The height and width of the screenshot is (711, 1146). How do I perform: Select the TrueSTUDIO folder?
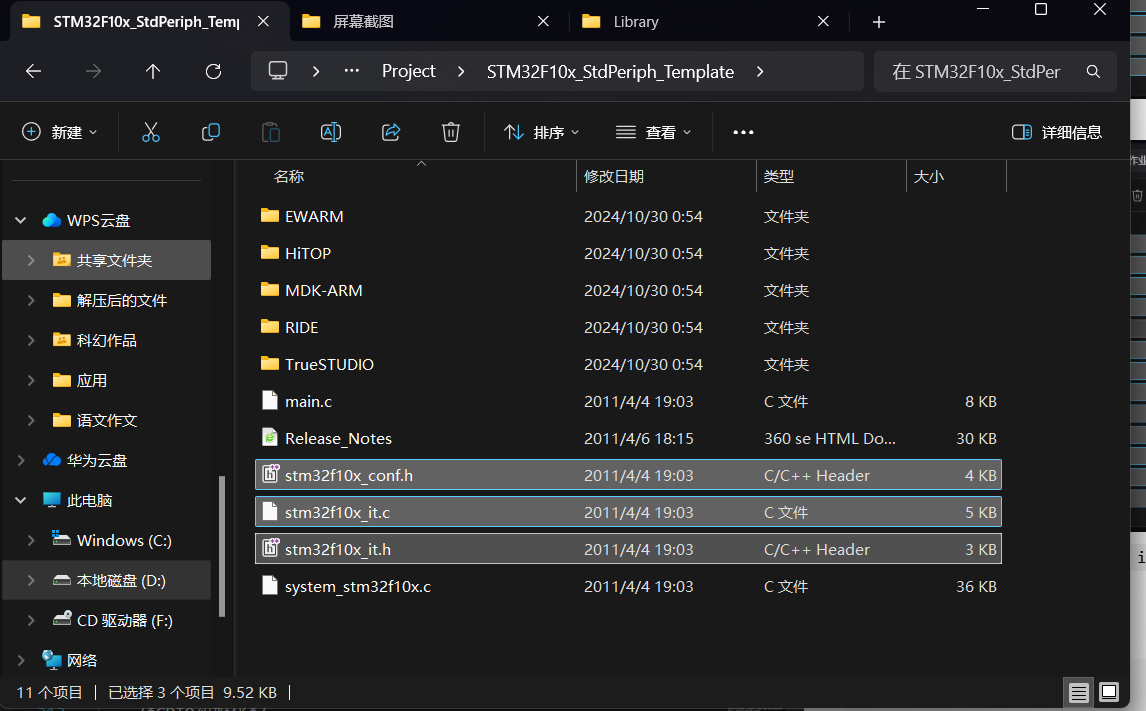click(x=628, y=365)
